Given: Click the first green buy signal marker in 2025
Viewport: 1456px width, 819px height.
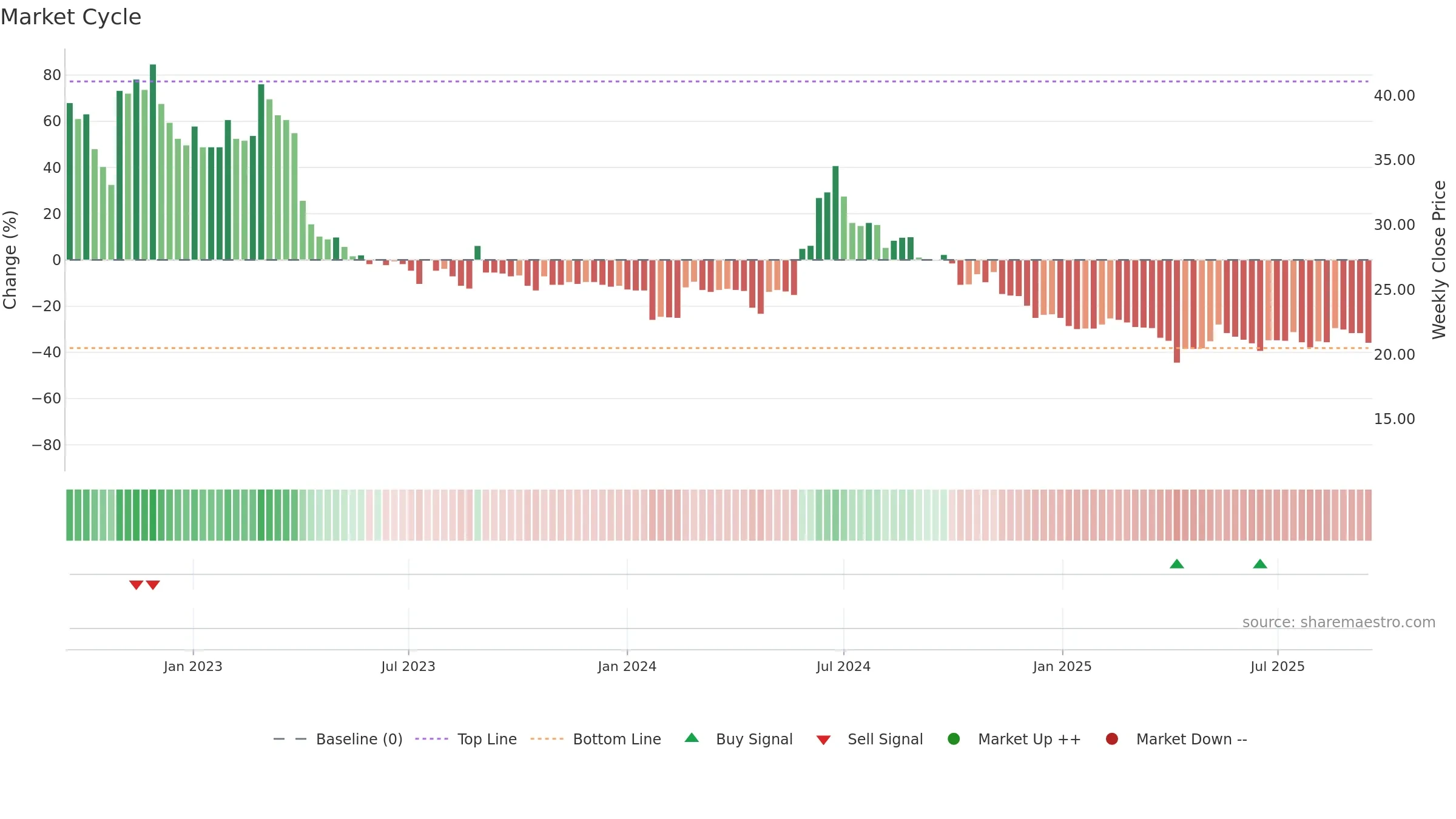Looking at the screenshot, I should pyautogui.click(x=1177, y=564).
